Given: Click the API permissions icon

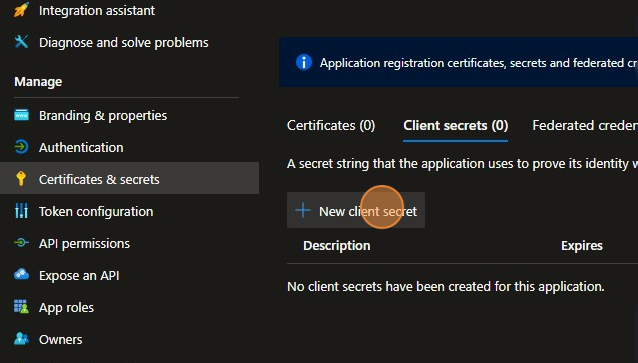Looking at the screenshot, I should point(21,243).
